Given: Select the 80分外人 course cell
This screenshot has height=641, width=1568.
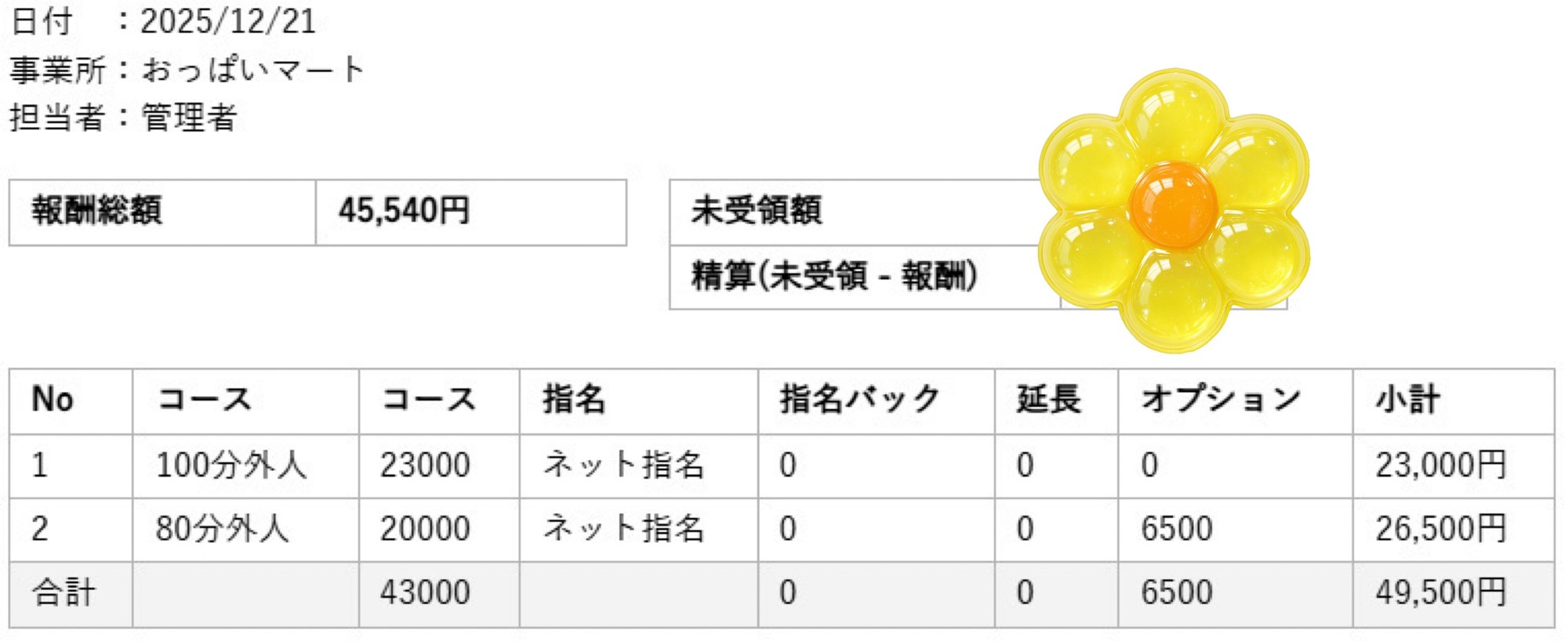Looking at the screenshot, I should coord(223,529).
